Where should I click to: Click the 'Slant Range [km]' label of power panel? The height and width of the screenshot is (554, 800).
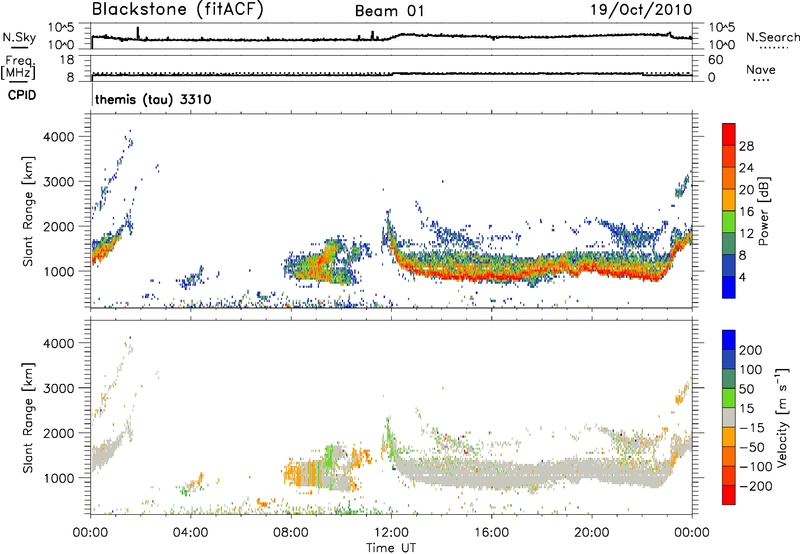28,211
